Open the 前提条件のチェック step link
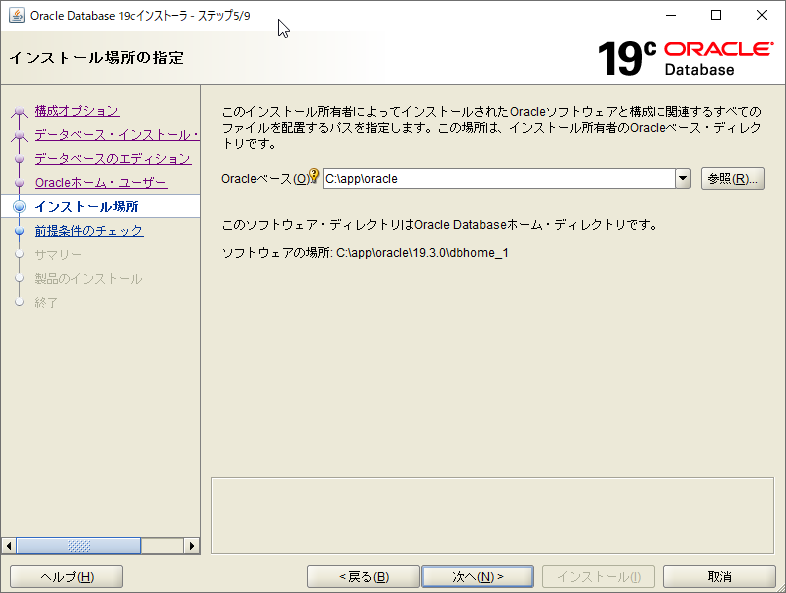This screenshot has height=593, width=786. click(89, 231)
